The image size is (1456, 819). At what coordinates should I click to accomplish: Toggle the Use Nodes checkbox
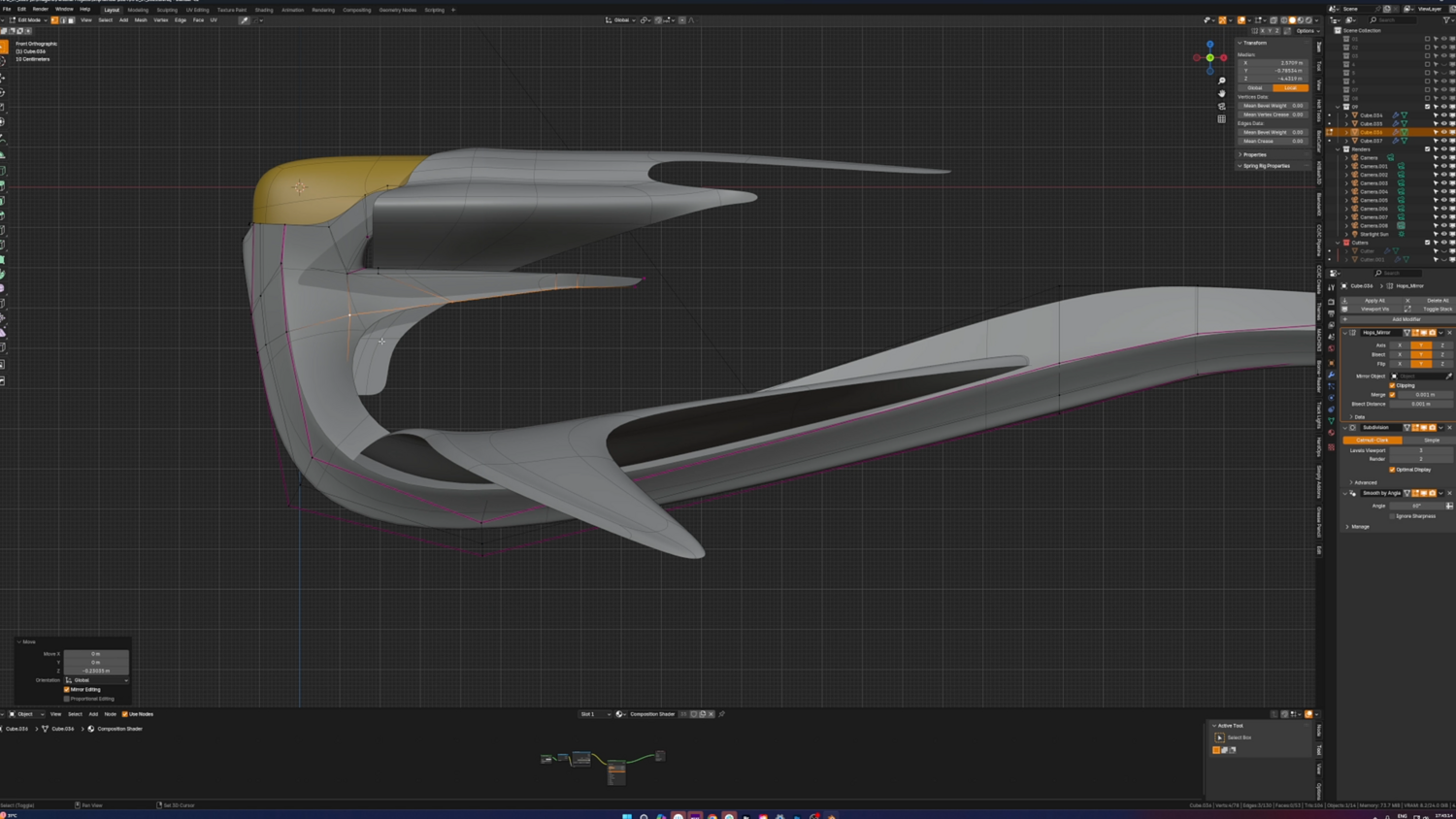point(125,714)
